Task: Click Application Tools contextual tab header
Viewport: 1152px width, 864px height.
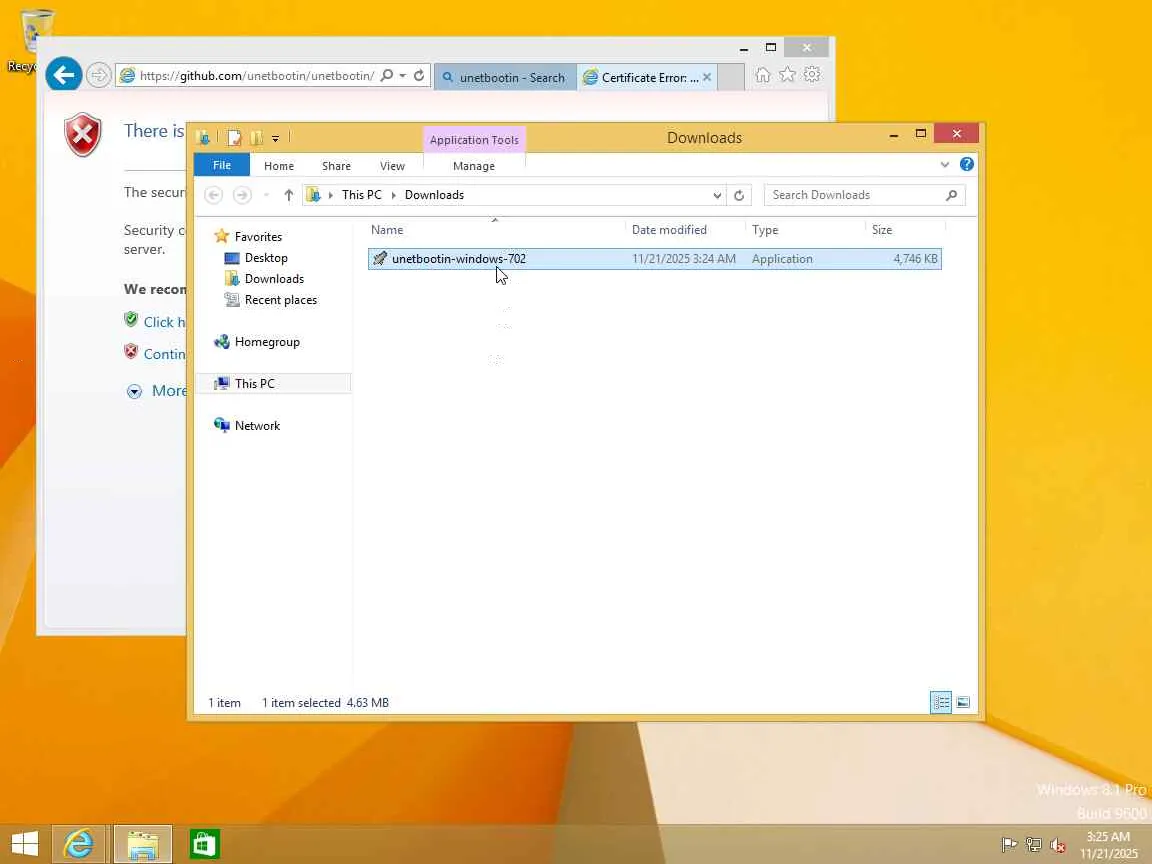Action: (x=474, y=140)
